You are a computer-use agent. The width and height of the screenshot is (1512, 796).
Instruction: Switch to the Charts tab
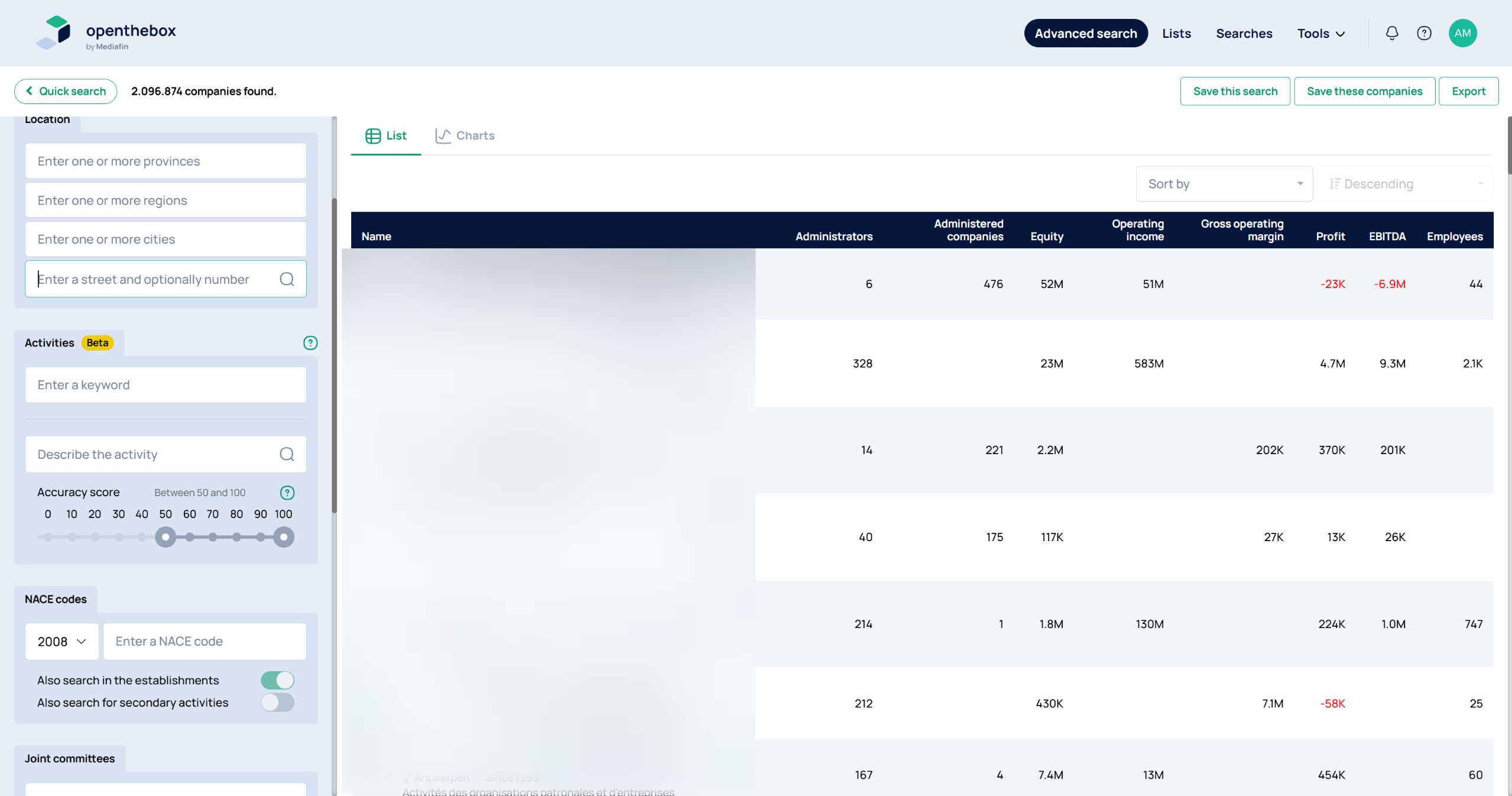pyautogui.click(x=465, y=135)
